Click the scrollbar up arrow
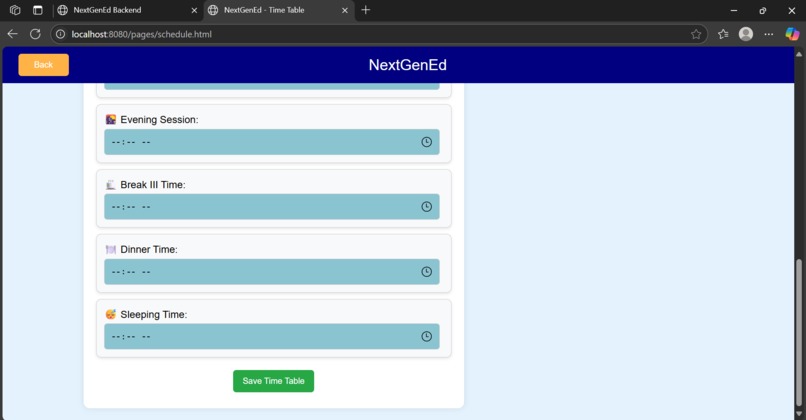The width and height of the screenshot is (806, 420). point(798,54)
